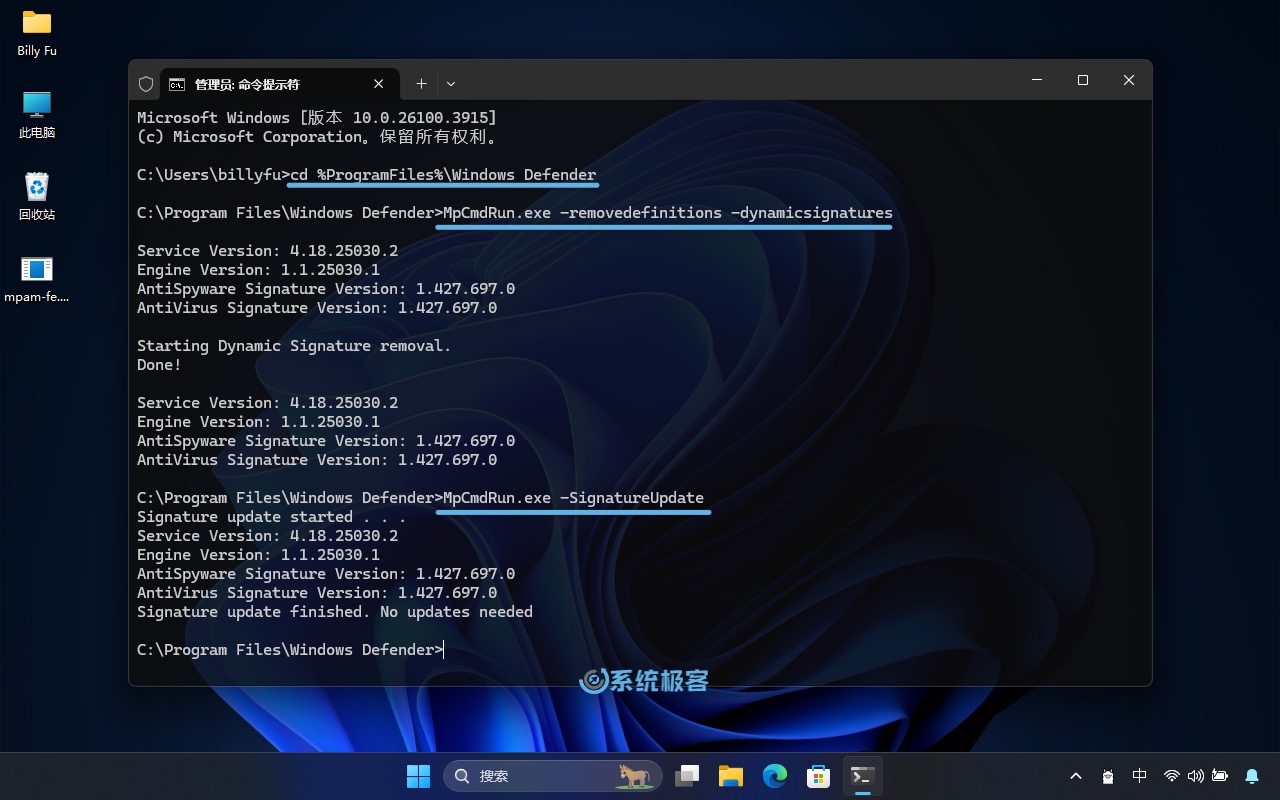Expand the new tab profile dropdown
Image resolution: width=1280 pixels, height=800 pixels.
pyautogui.click(x=451, y=84)
